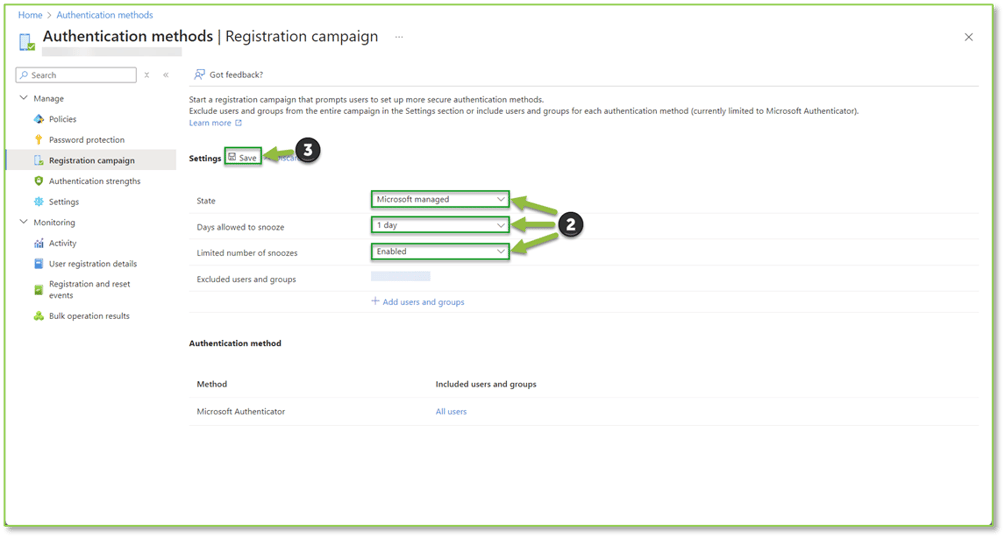
Task: Click the external link icon beside Learn more
Action: 238,123
